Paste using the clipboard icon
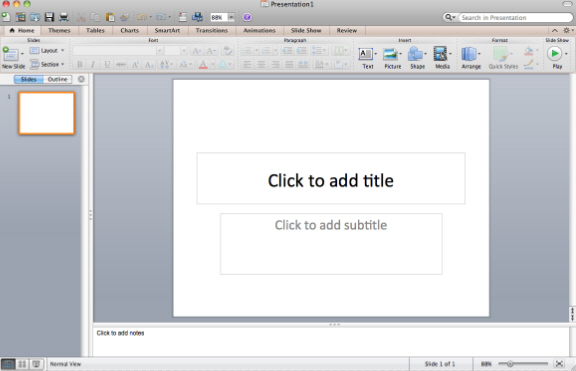Viewport: 576px width, 371px height. 110,17
